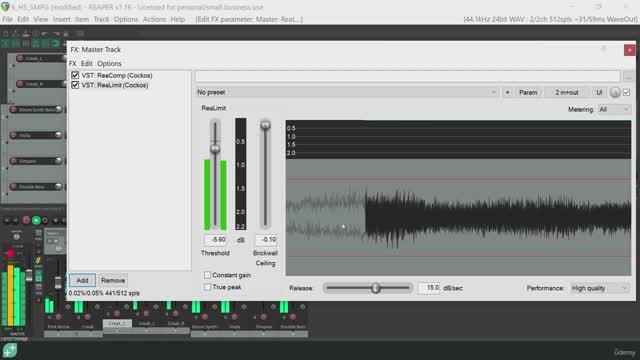Open the Performance High quality dropdown
Viewport: 640px width, 360px height.
(x=599, y=288)
